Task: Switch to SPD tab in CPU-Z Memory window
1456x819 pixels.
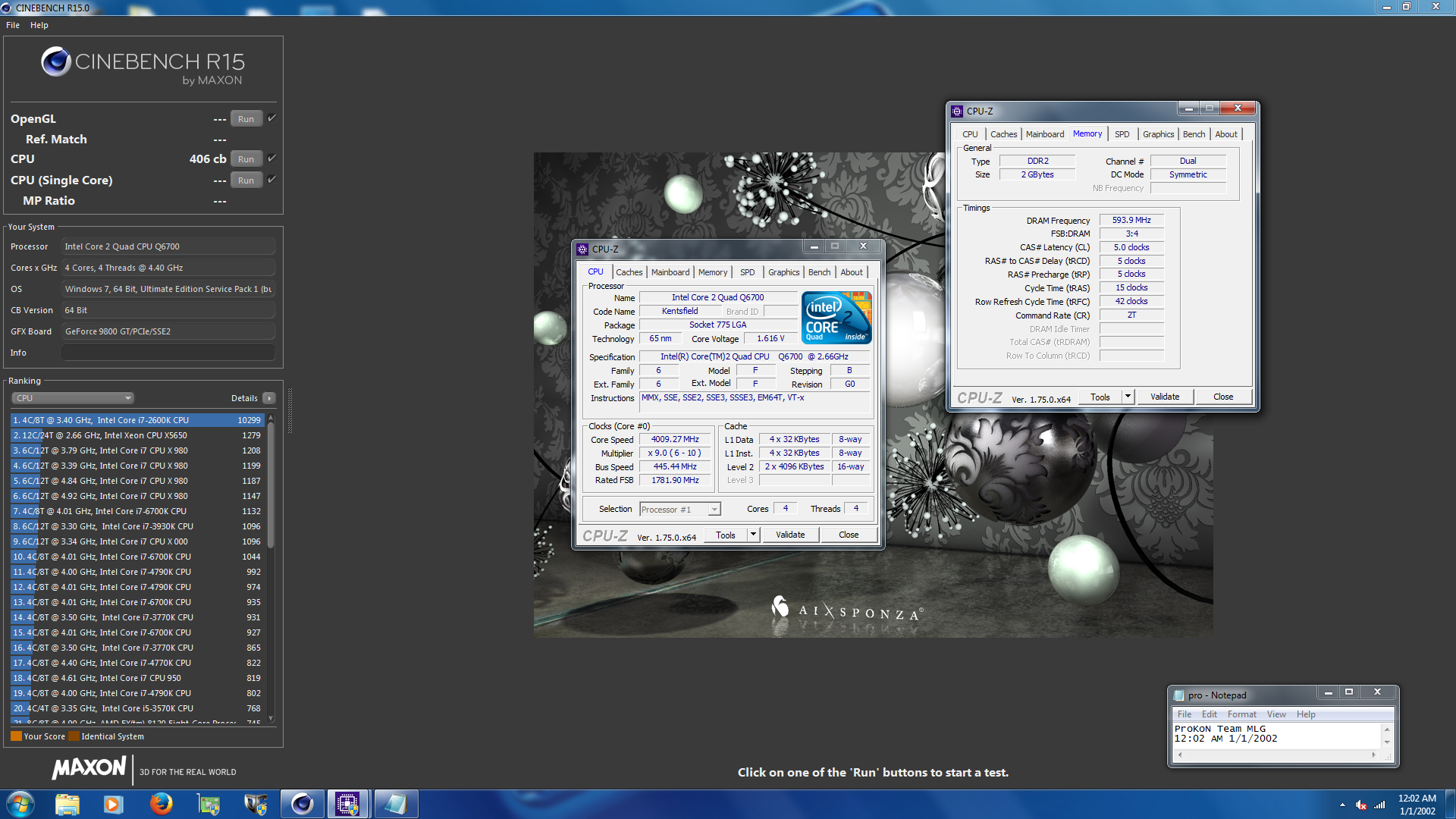Action: pos(1122,134)
